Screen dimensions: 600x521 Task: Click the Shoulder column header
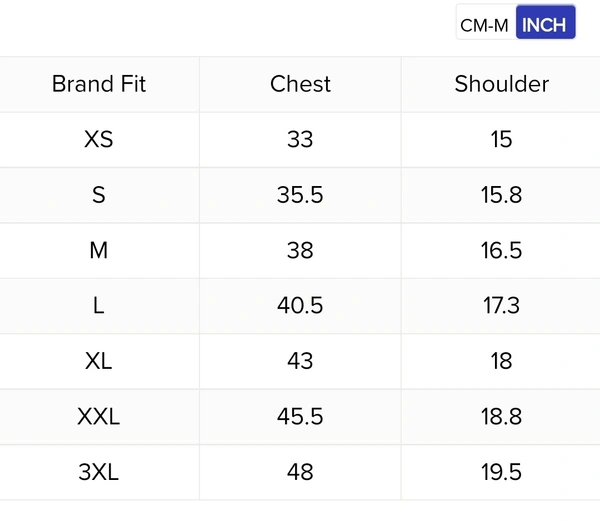[501, 84]
